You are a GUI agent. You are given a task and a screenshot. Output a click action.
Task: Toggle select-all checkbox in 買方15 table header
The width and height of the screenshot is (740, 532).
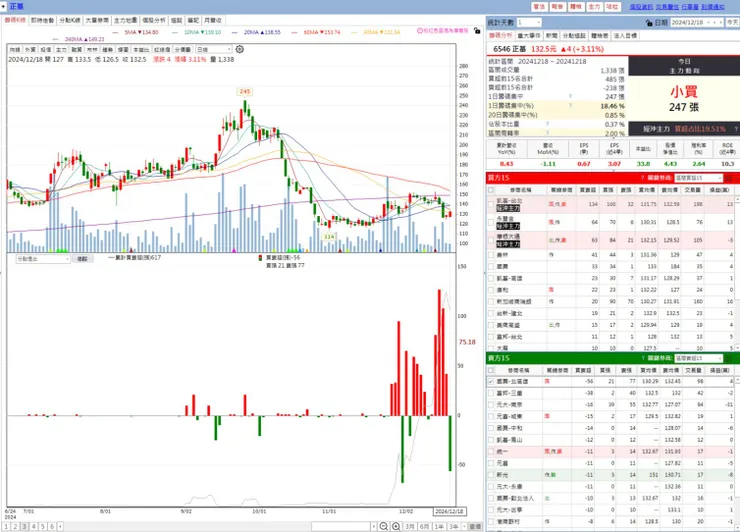click(491, 190)
